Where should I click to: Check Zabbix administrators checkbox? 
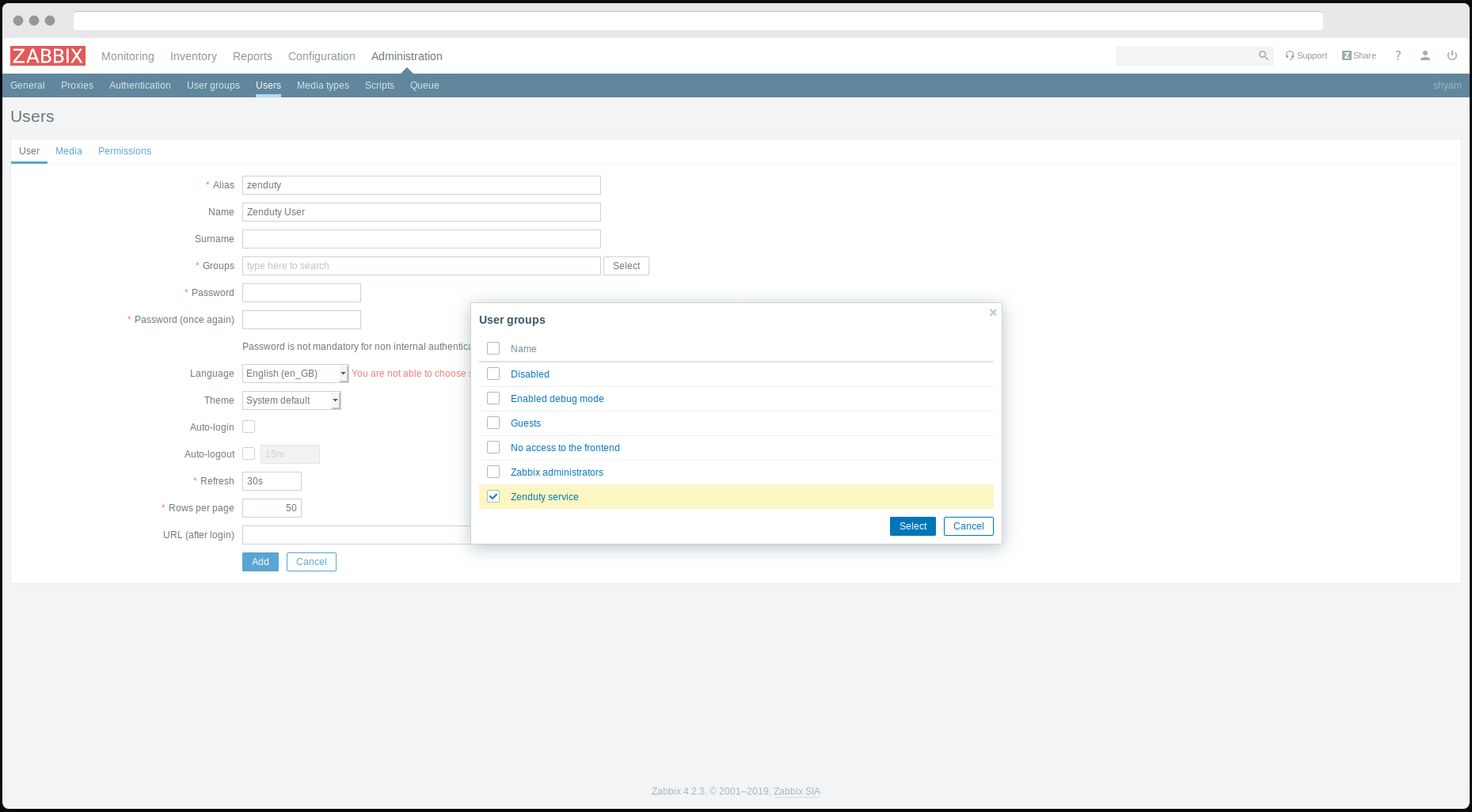coord(493,472)
